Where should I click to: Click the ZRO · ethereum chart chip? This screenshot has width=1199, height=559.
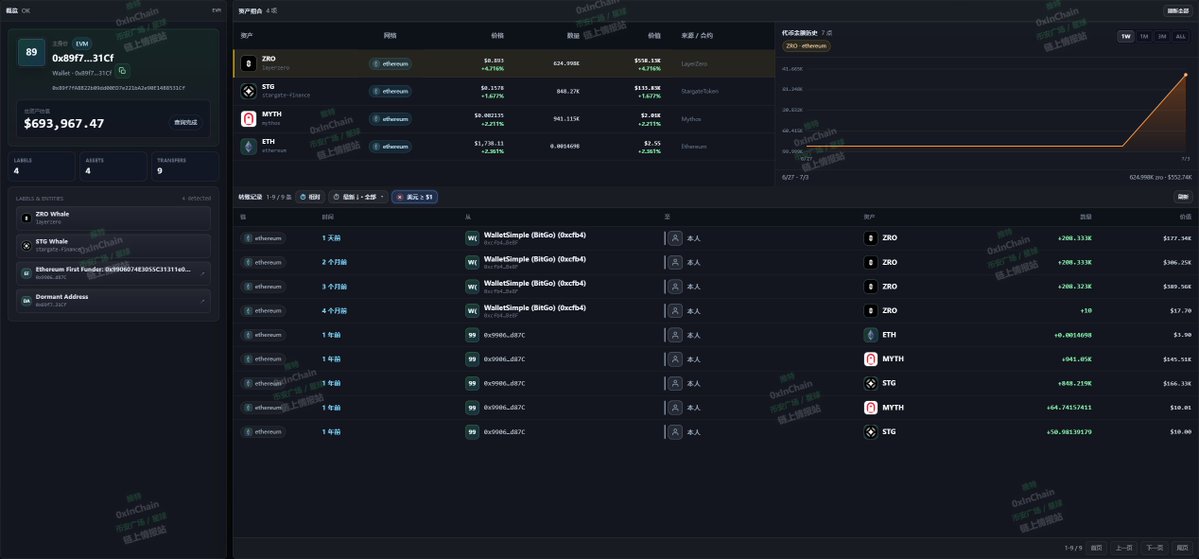(x=806, y=47)
